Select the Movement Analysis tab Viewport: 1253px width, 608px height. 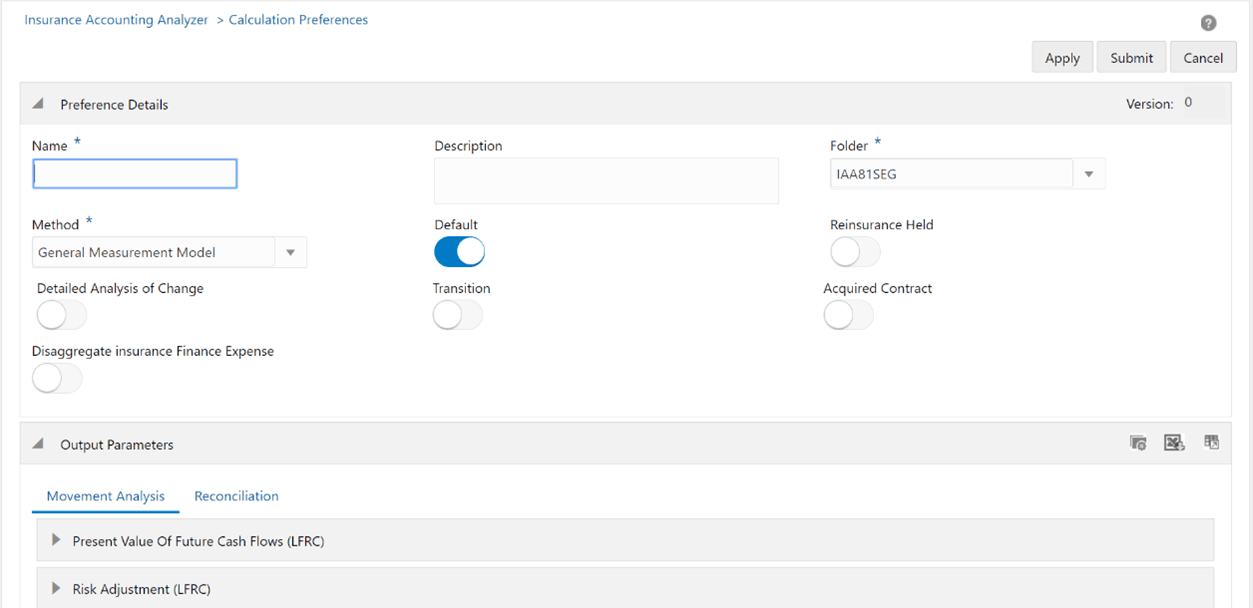105,495
